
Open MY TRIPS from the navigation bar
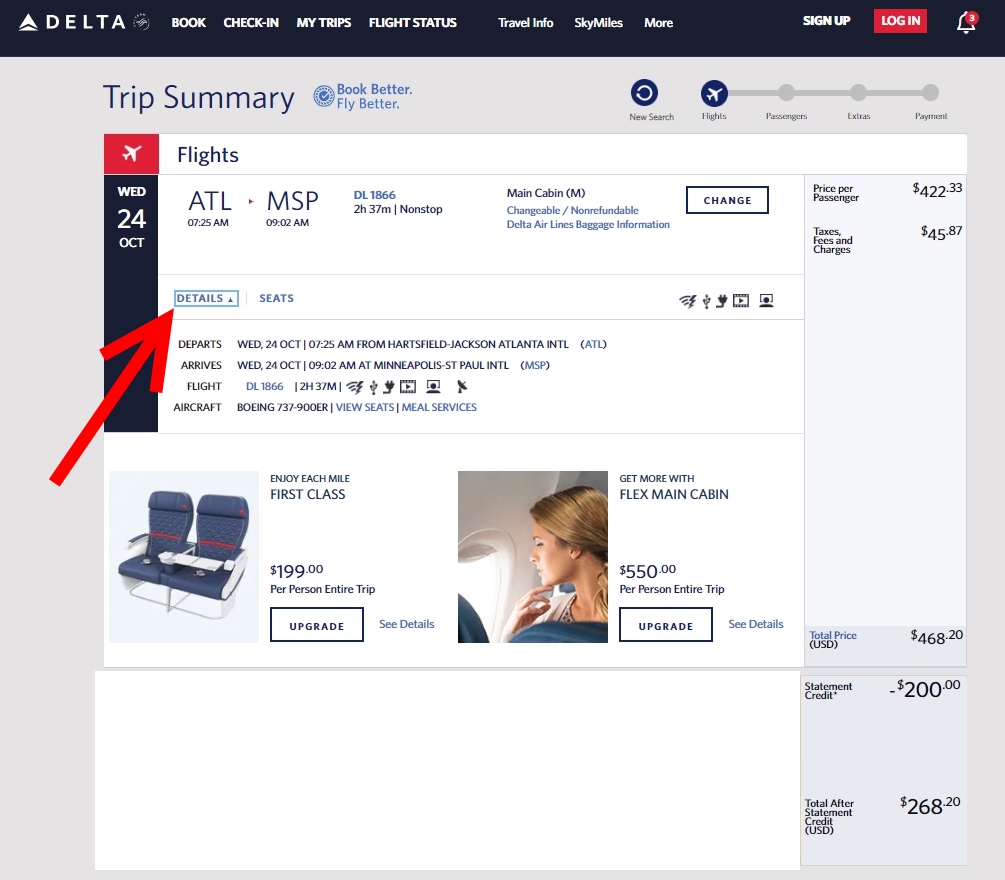(323, 22)
